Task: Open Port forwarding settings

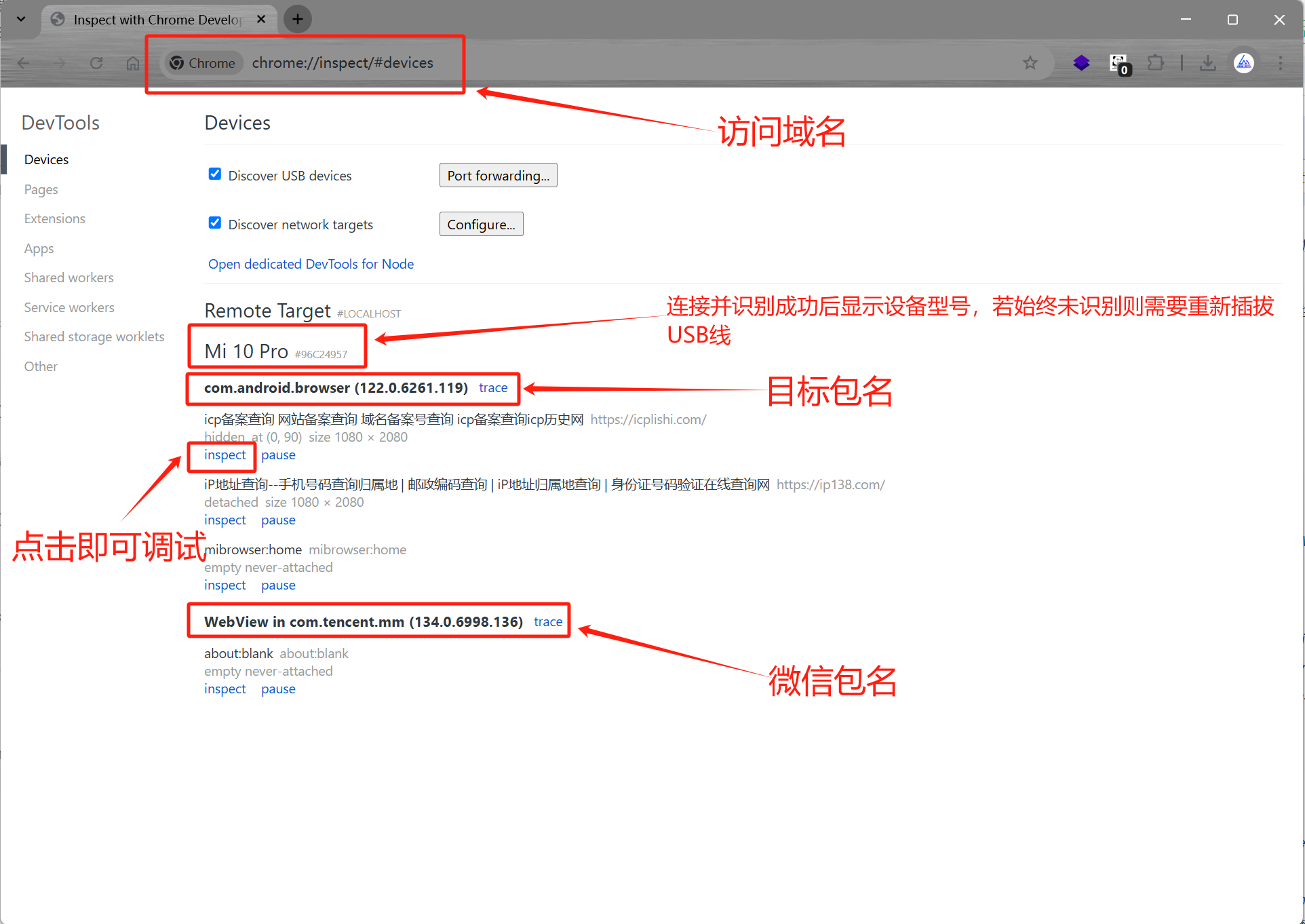Action: [499, 176]
